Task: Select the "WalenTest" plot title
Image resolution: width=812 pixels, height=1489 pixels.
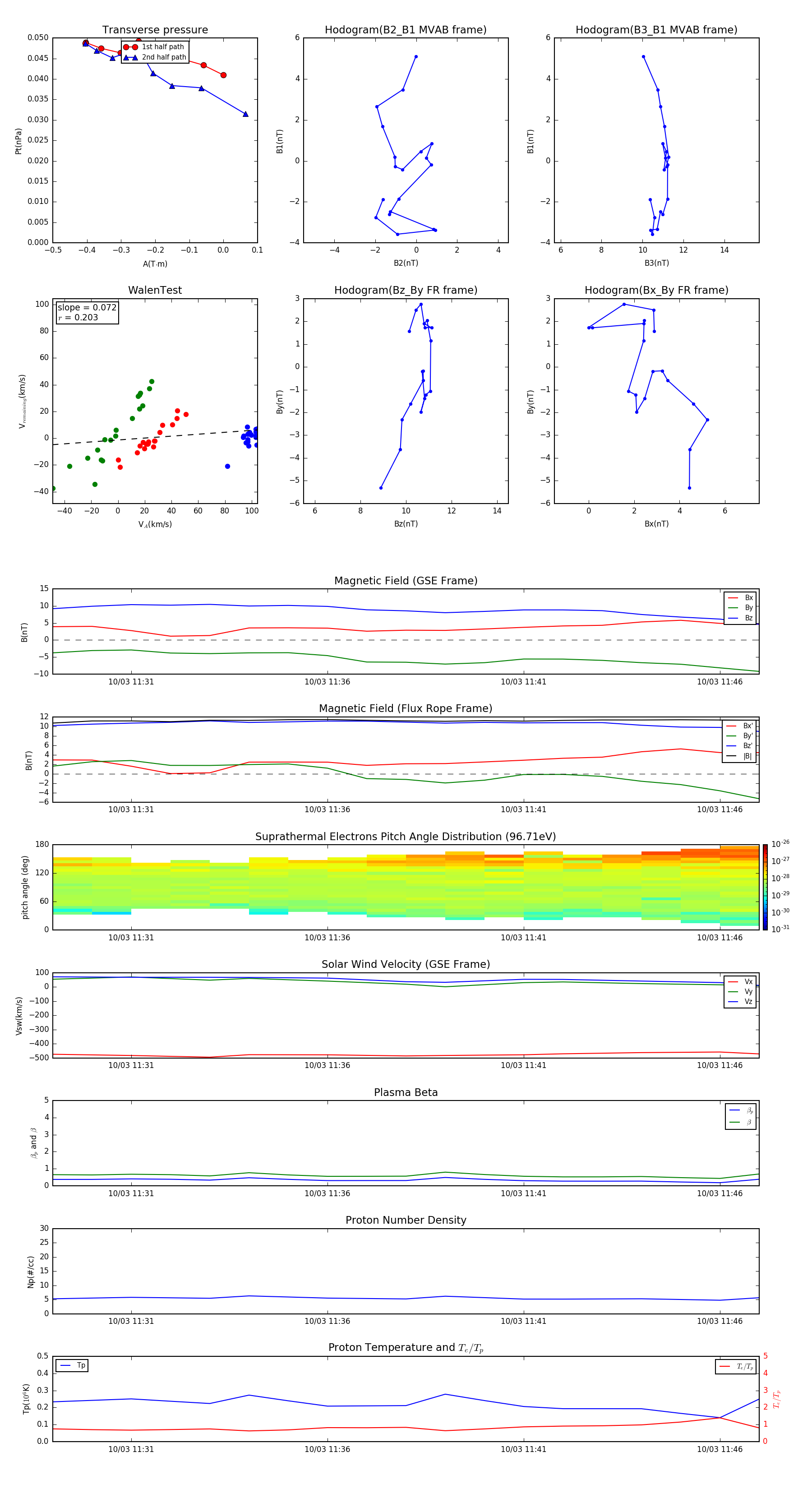Action: (x=155, y=290)
